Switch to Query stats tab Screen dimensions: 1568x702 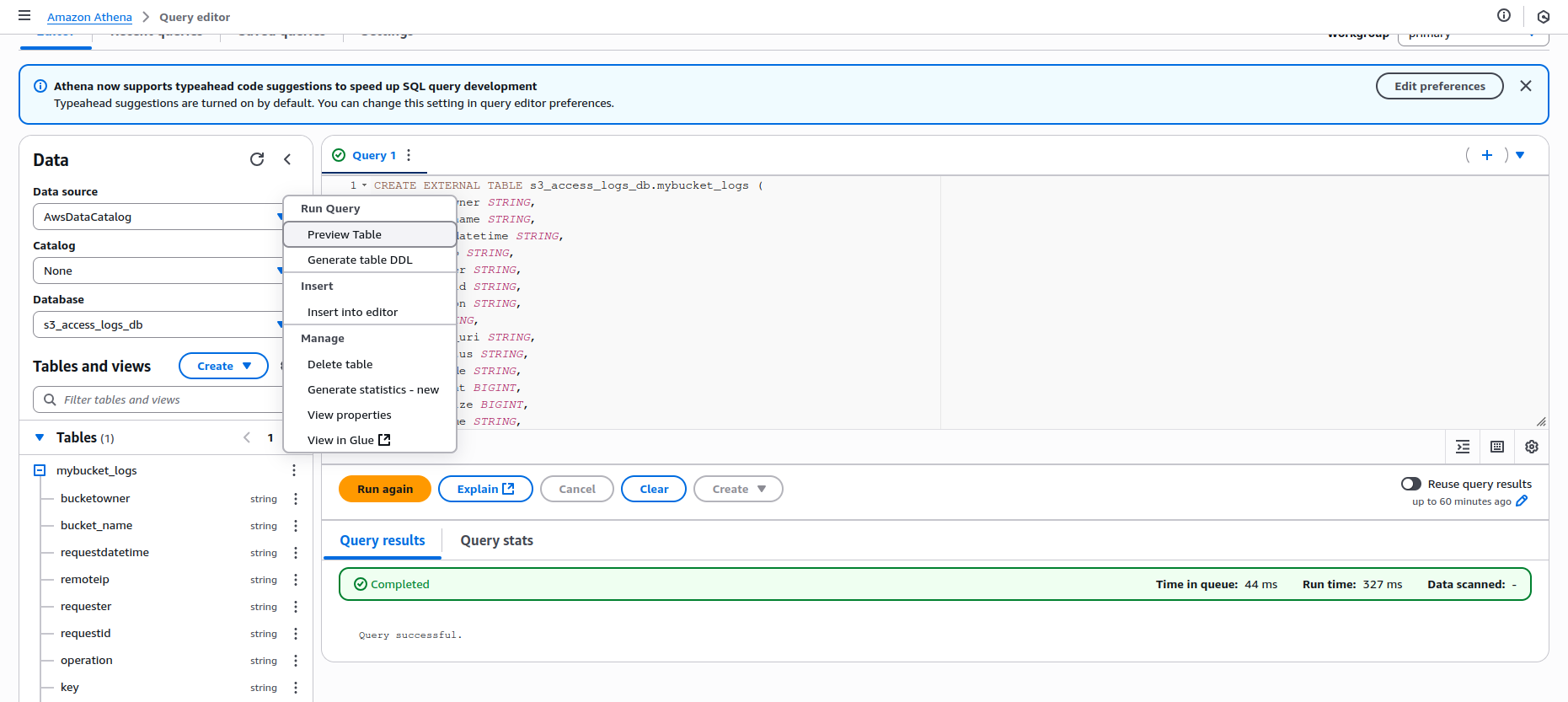click(x=496, y=540)
